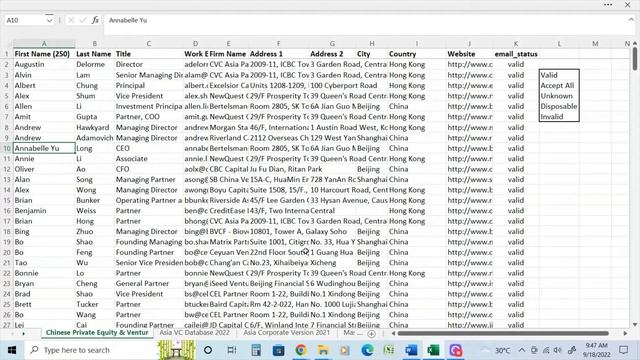Click the pen link icon in system tray
640x360 pixels.
pos(572,350)
